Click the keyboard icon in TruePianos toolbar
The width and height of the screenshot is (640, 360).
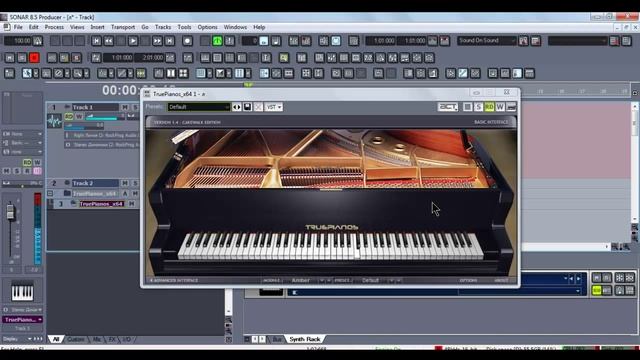click(x=511, y=107)
